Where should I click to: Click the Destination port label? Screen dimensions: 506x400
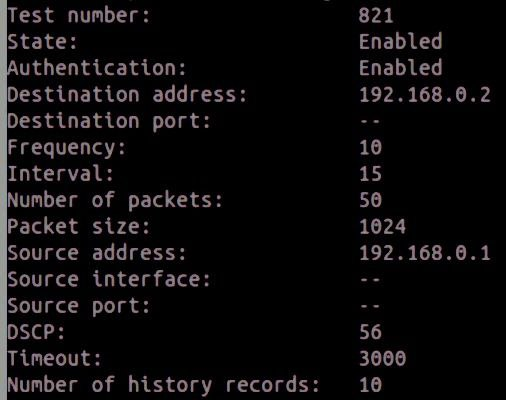tap(109, 121)
